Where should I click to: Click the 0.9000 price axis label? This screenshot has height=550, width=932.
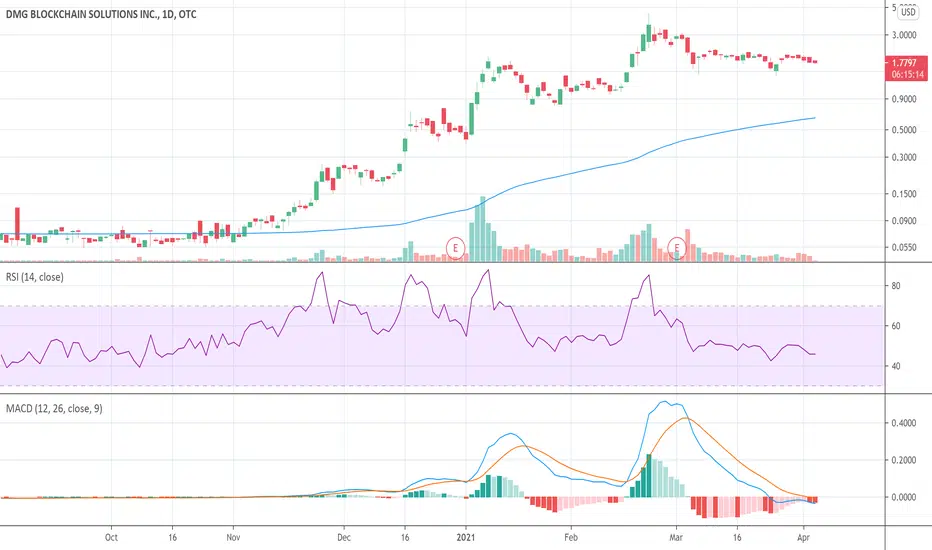[903, 99]
